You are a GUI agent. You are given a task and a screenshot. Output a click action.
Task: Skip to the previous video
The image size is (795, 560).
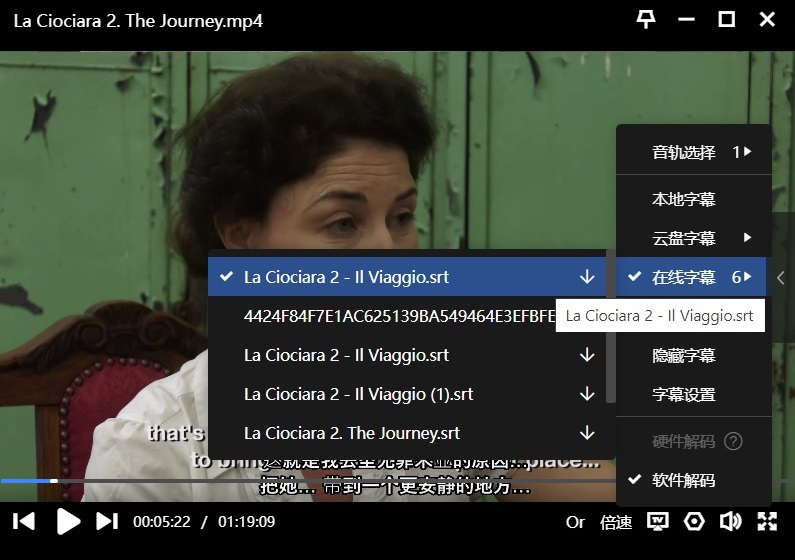[x=25, y=521]
